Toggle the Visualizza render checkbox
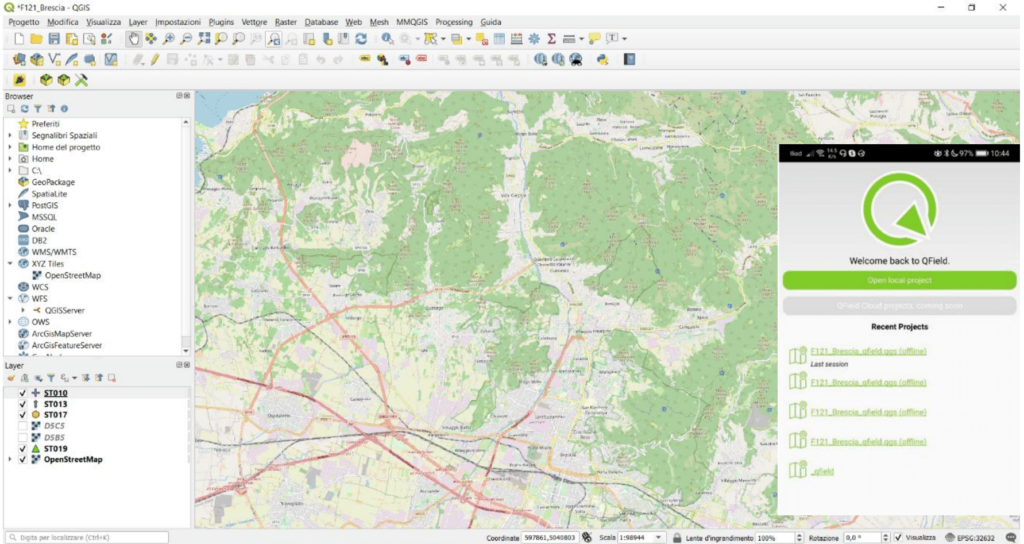The image size is (1024, 544). pyautogui.click(x=899, y=537)
